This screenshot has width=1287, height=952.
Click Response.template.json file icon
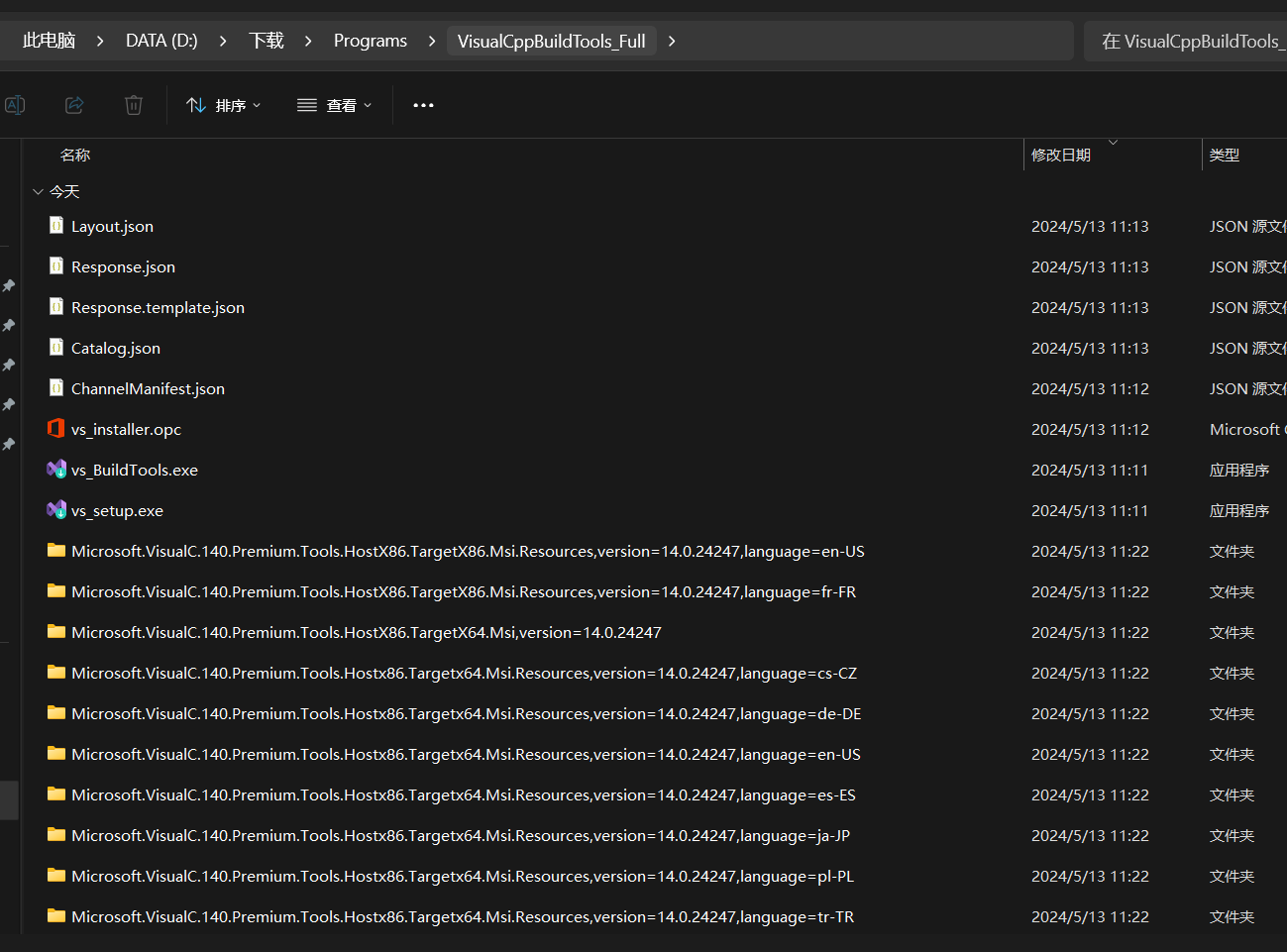click(56, 307)
